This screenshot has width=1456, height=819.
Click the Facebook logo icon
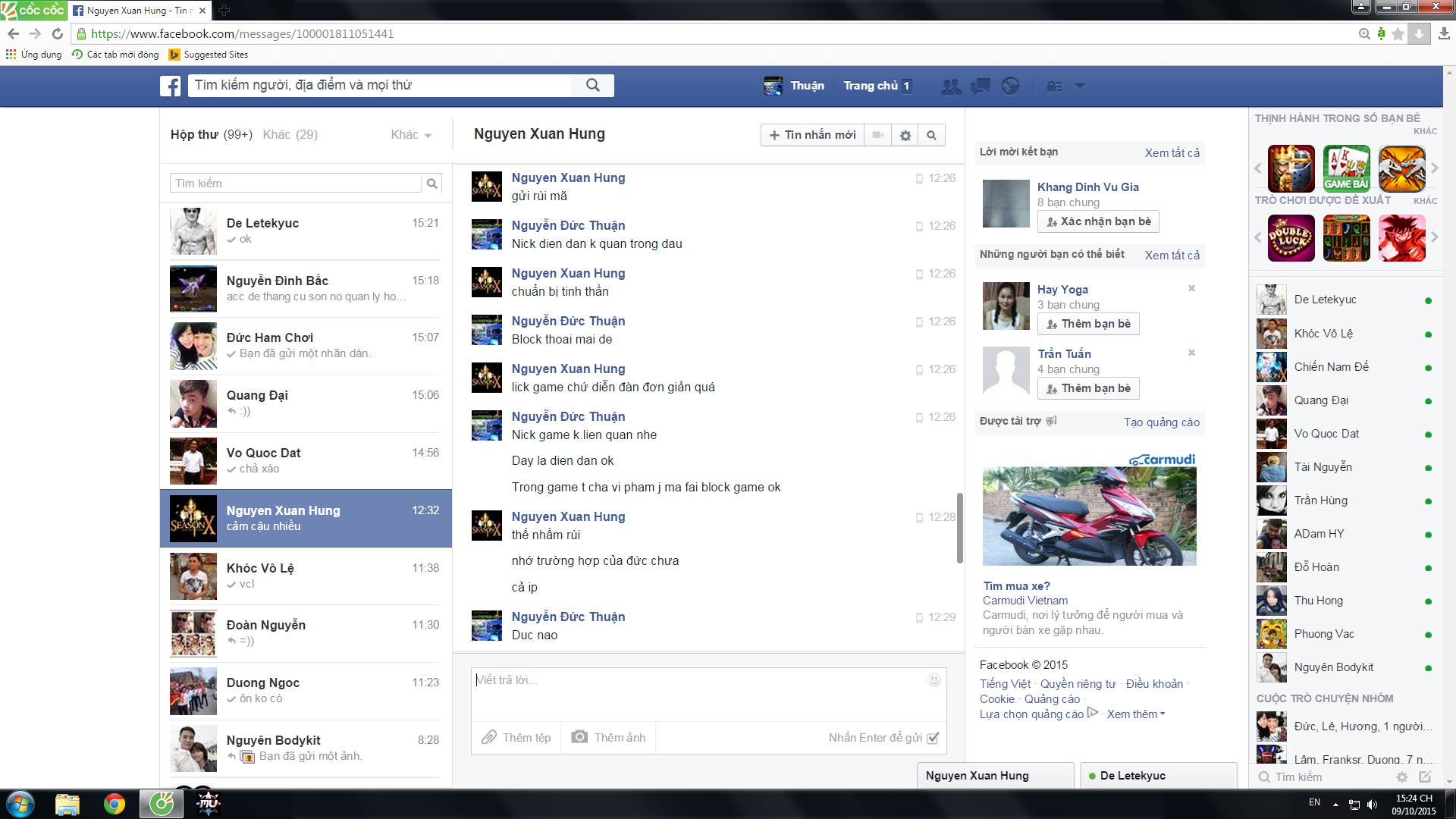click(x=171, y=86)
